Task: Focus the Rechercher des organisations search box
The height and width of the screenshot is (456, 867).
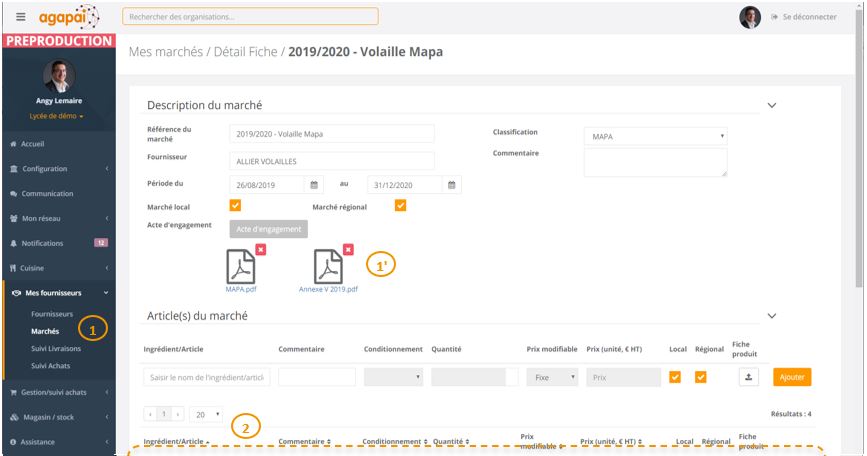Action: coord(250,17)
